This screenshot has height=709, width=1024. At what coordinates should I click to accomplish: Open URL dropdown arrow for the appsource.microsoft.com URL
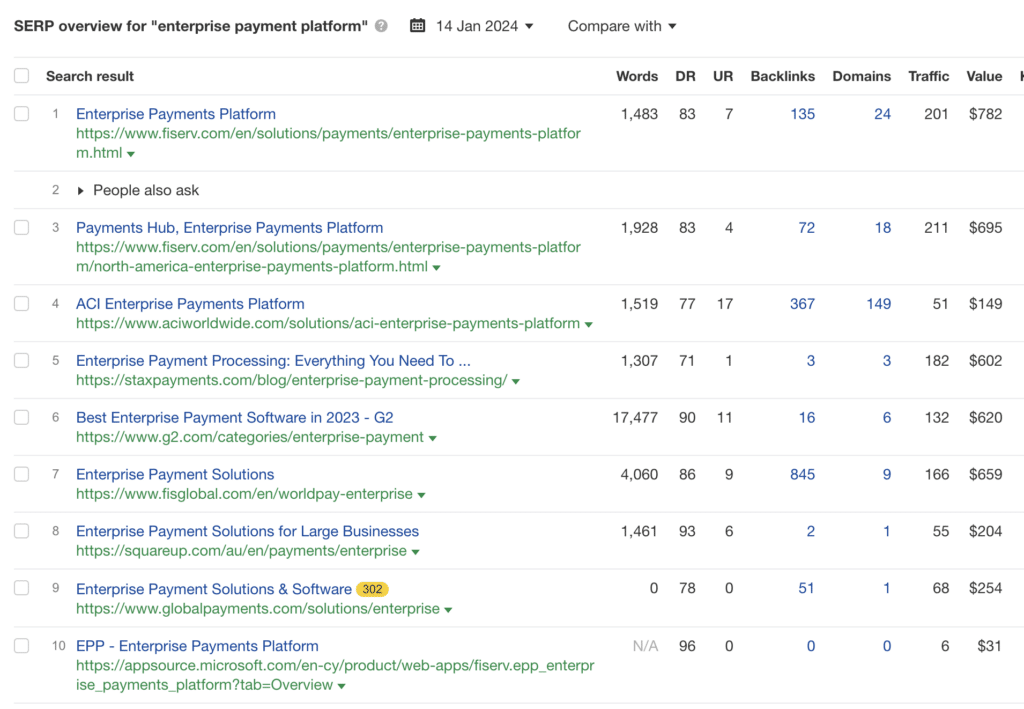click(x=342, y=686)
